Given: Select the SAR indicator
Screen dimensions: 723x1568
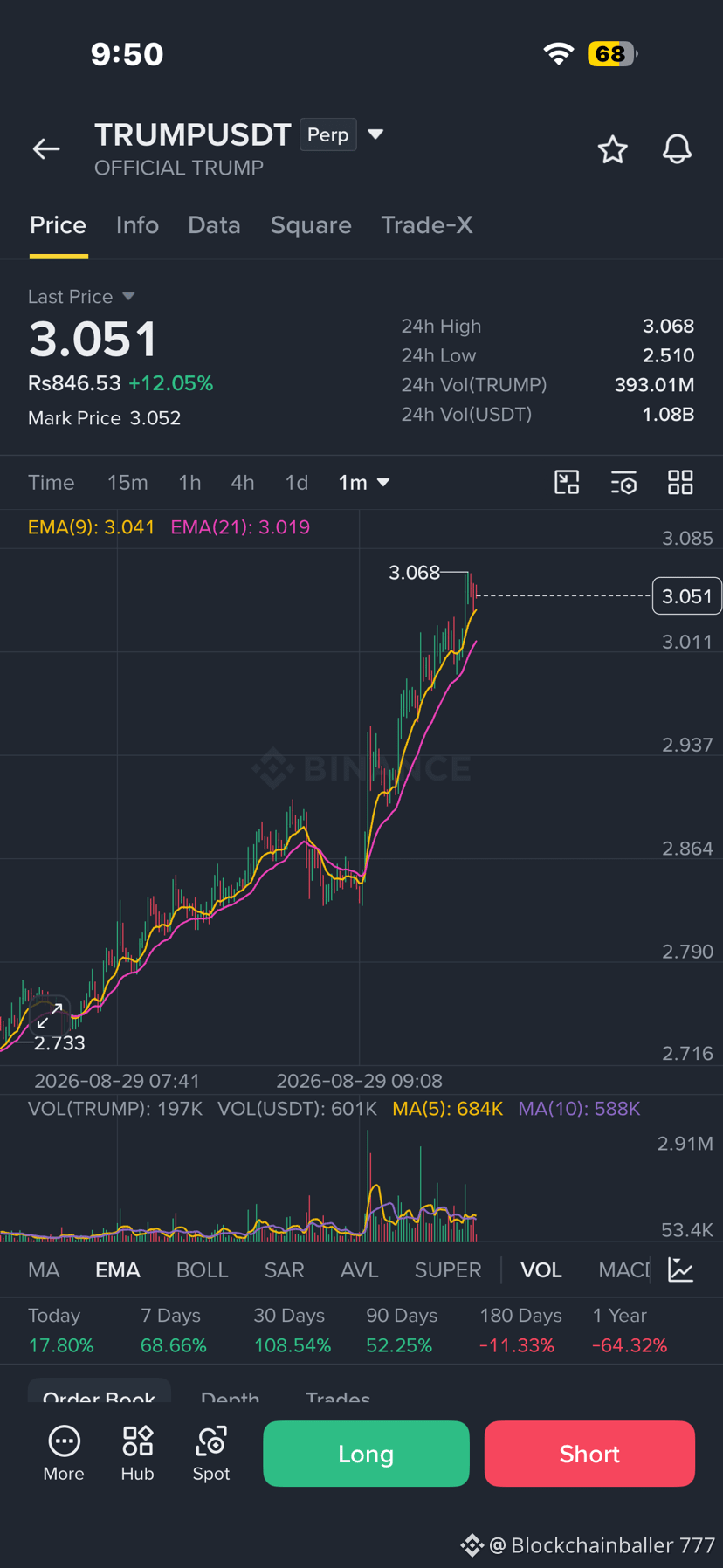Looking at the screenshot, I should (285, 1270).
